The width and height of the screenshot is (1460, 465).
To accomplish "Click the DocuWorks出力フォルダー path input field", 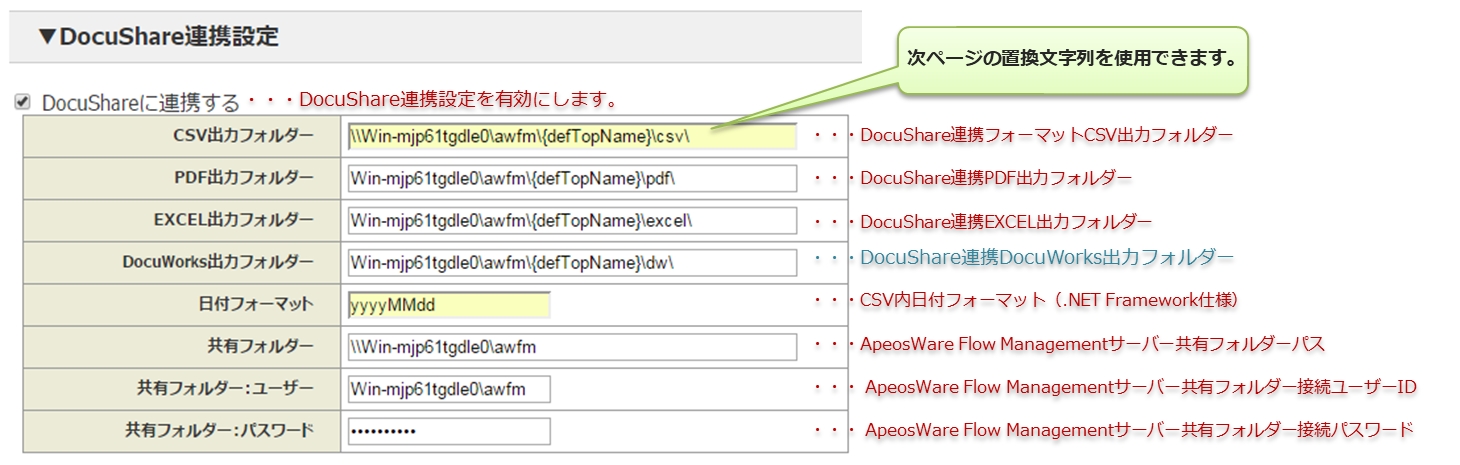I will click(572, 262).
